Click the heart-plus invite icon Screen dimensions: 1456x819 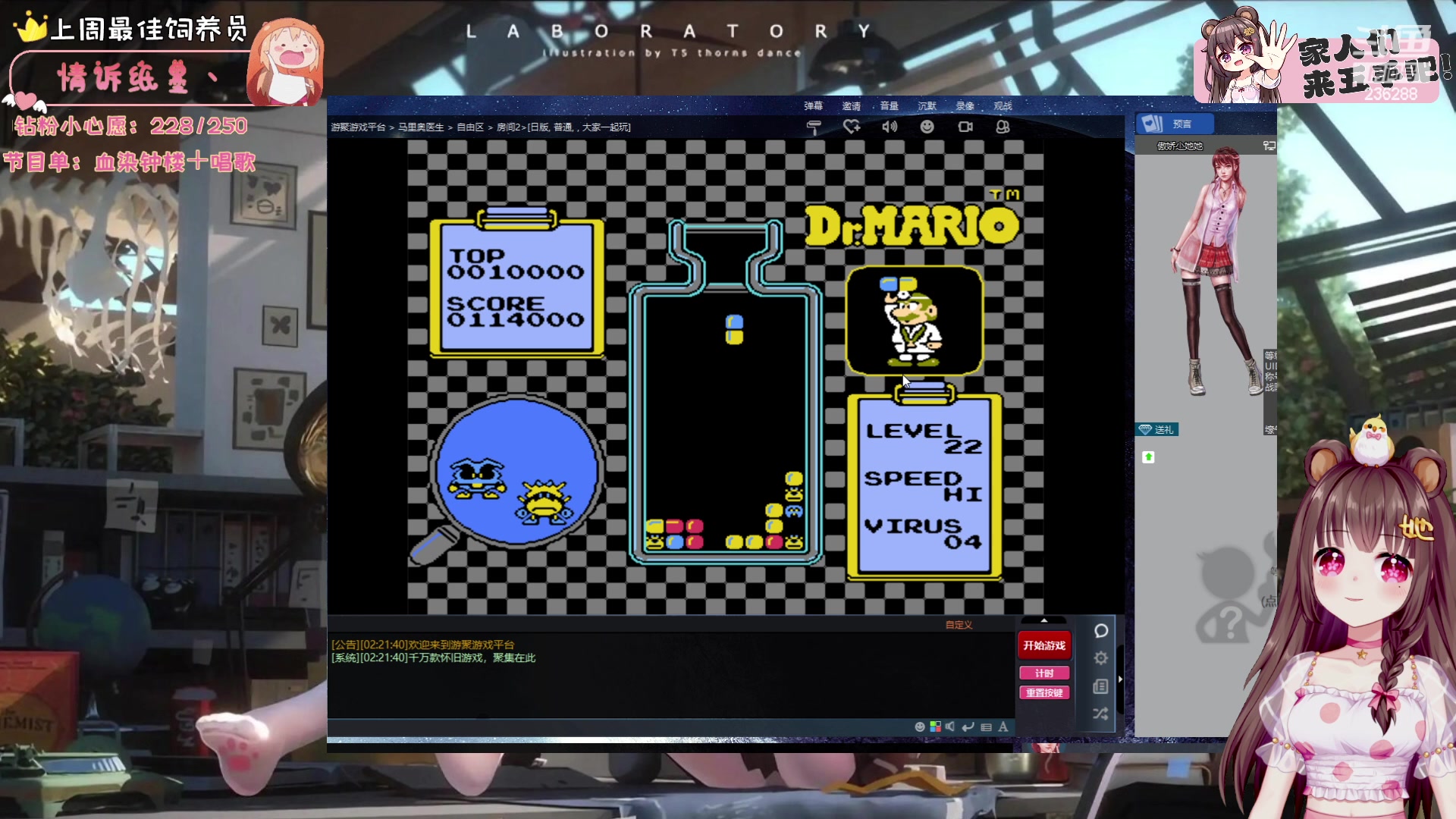(852, 127)
